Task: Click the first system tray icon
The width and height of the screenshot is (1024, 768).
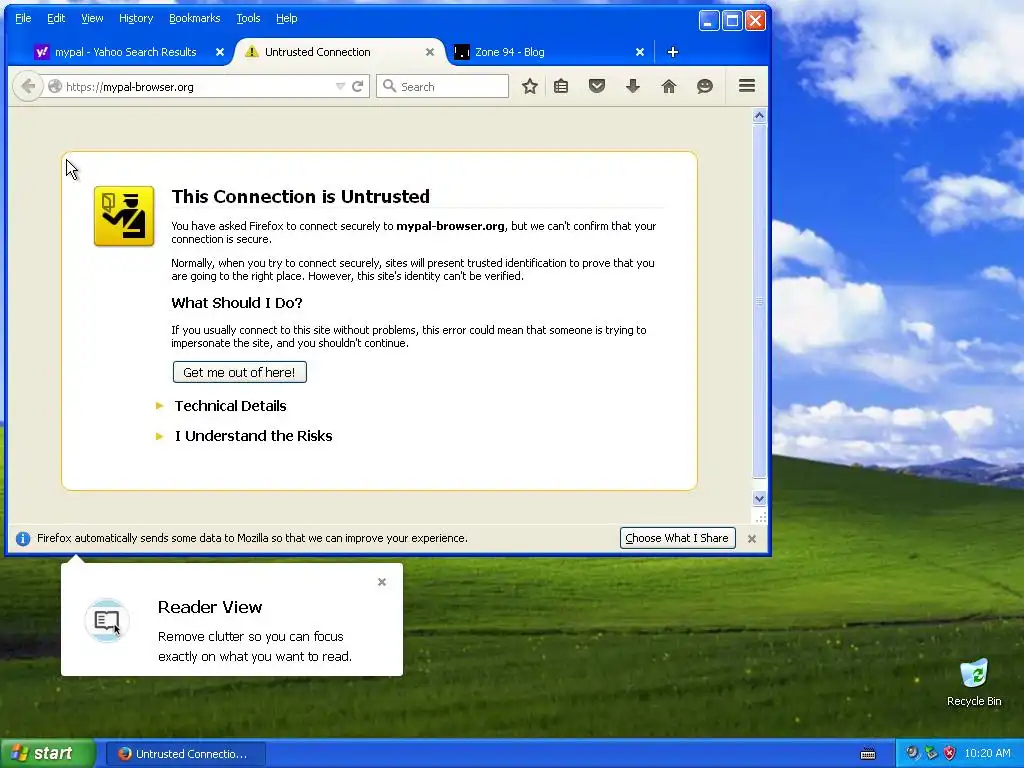Action: [912, 754]
